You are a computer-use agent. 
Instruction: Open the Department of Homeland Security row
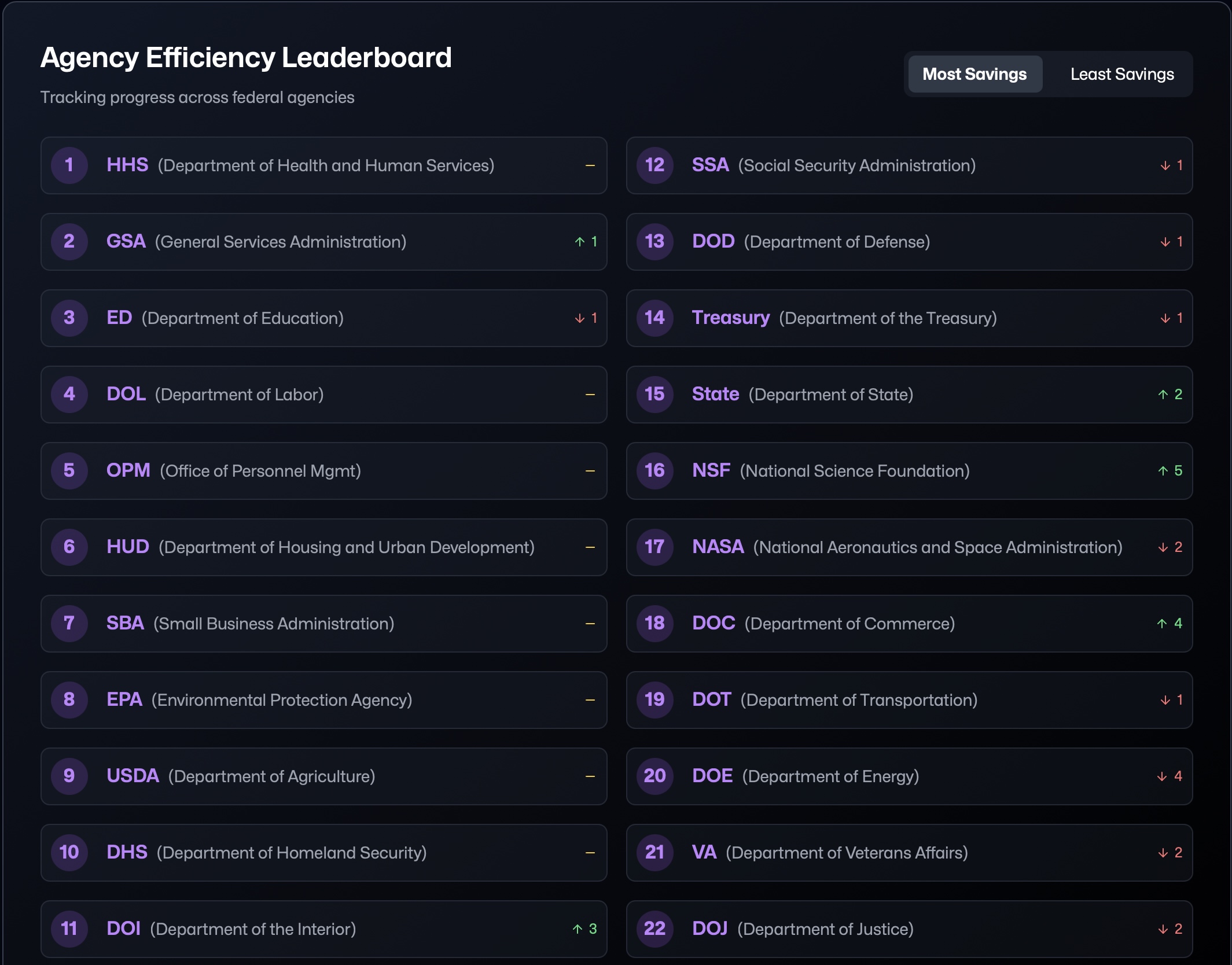(x=323, y=853)
